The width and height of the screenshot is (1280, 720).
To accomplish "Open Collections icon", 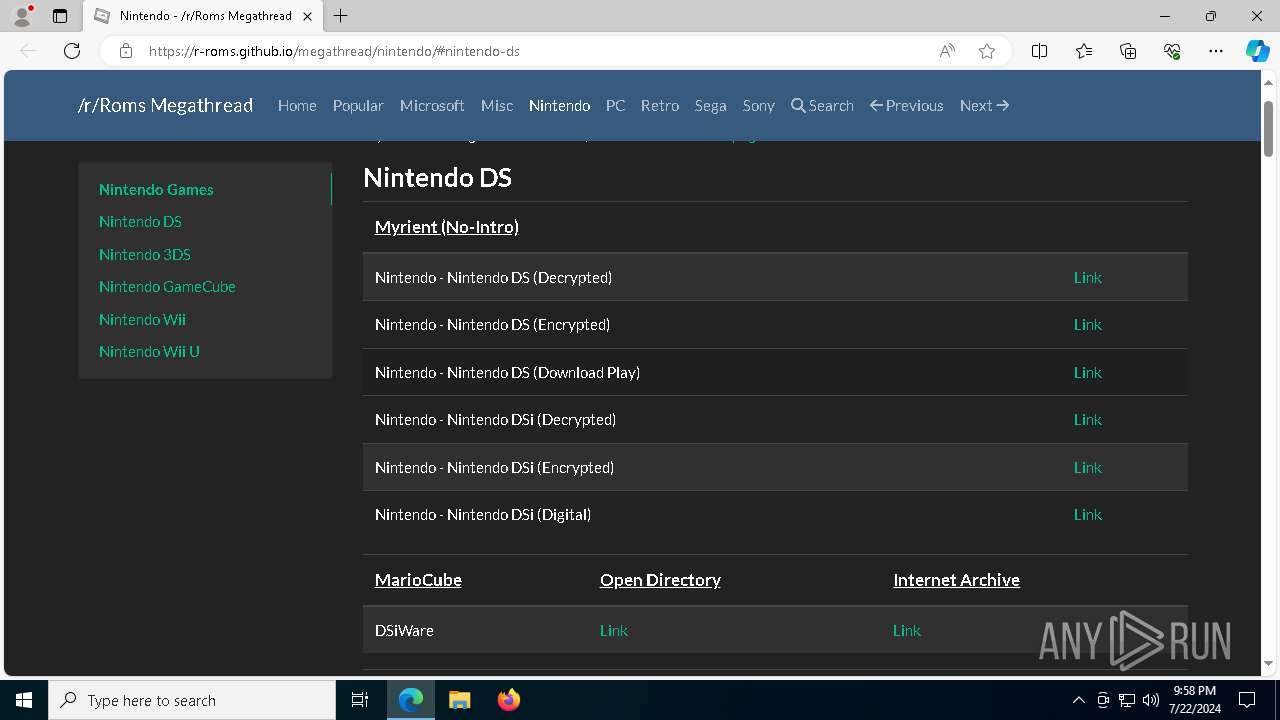I will (x=1128, y=51).
